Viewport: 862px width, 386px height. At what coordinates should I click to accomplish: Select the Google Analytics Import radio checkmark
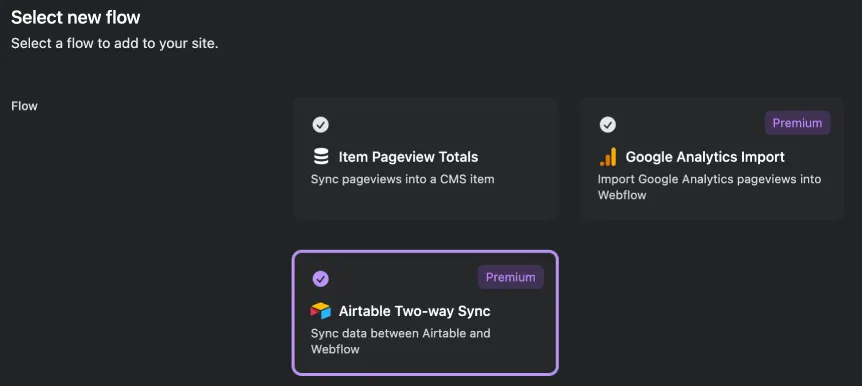point(607,125)
